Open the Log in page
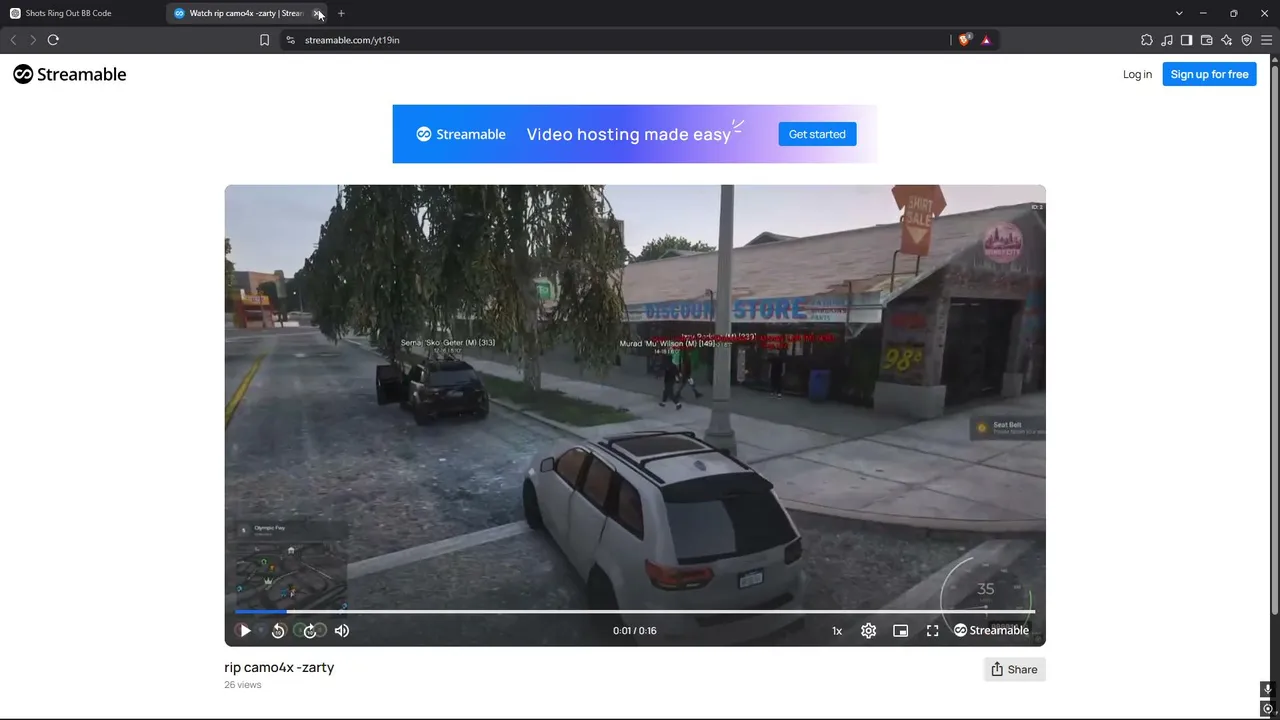The height and width of the screenshot is (720, 1280). 1137,74
